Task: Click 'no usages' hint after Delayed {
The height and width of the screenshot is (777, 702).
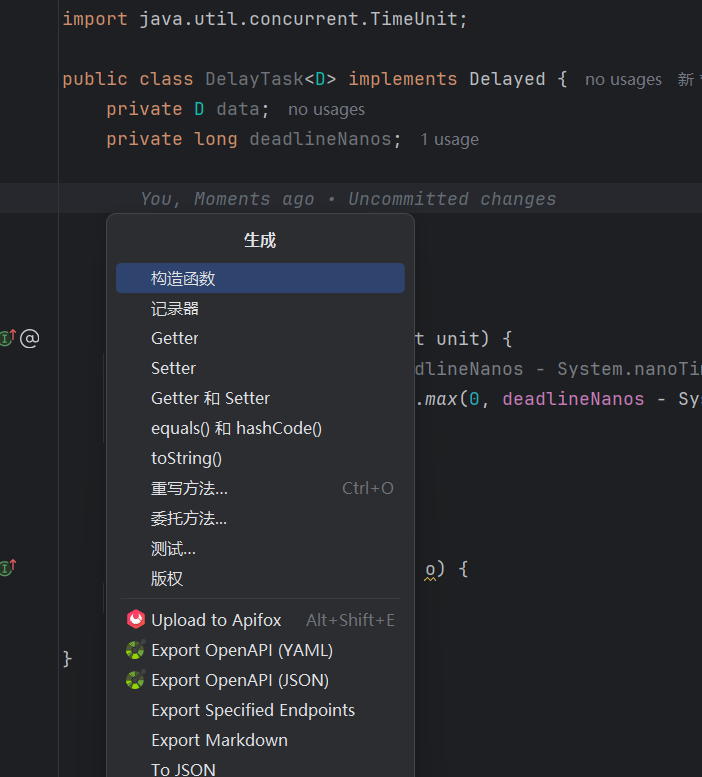Action: [x=623, y=79]
